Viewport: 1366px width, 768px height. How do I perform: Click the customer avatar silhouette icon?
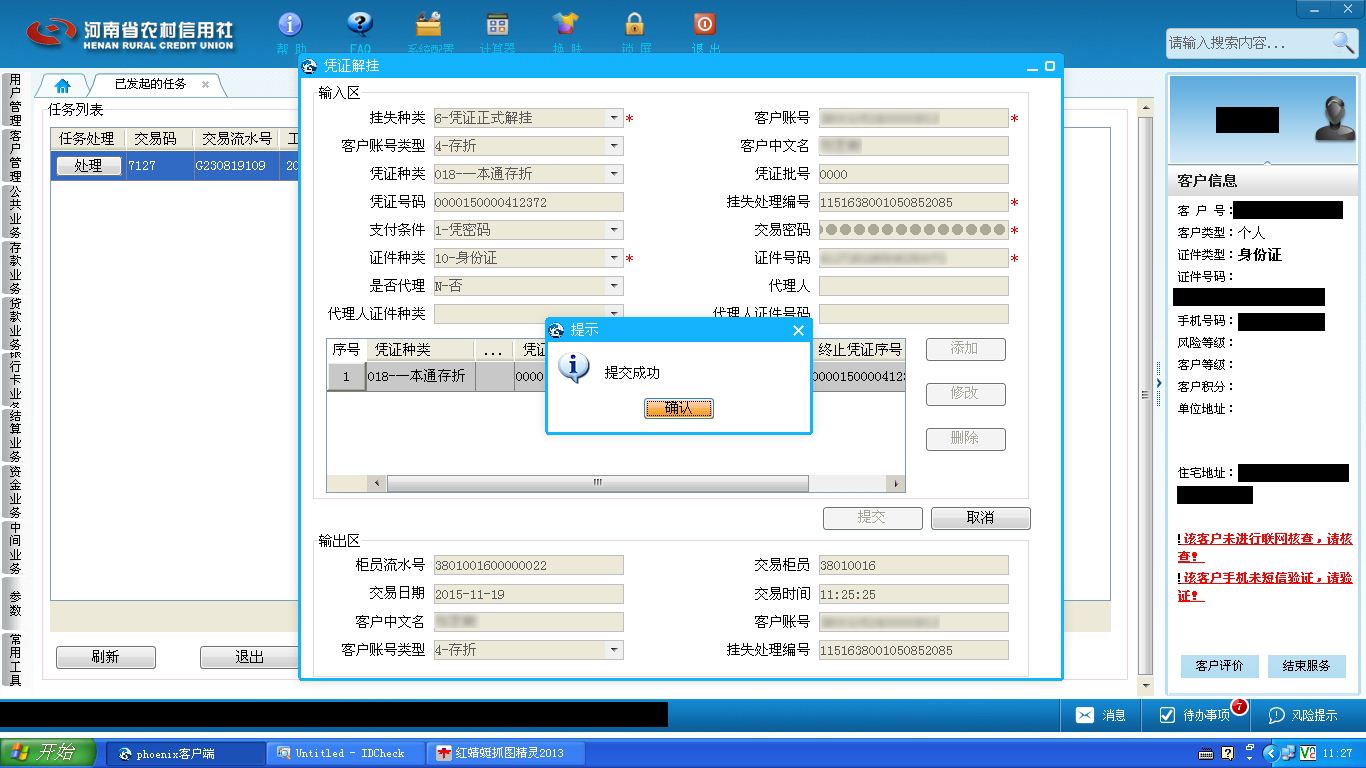1334,119
